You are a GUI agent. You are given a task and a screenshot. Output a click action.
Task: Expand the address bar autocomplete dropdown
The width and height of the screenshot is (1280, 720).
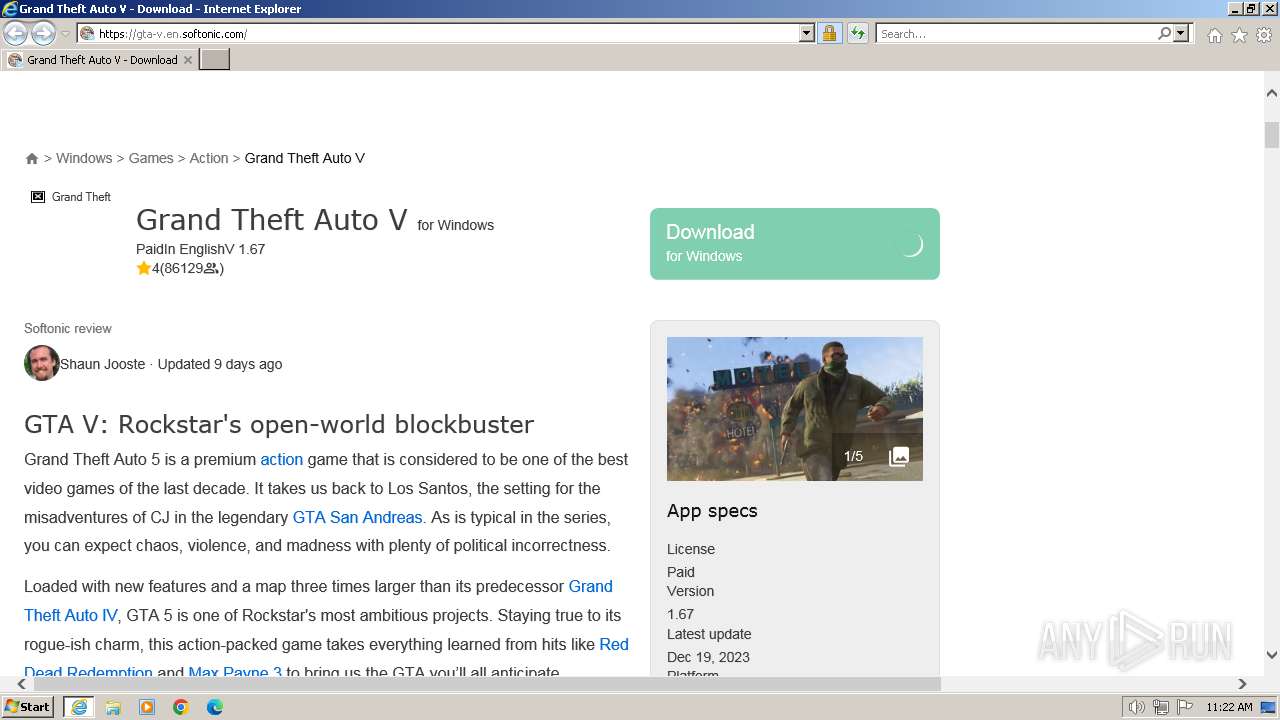pyautogui.click(x=807, y=33)
